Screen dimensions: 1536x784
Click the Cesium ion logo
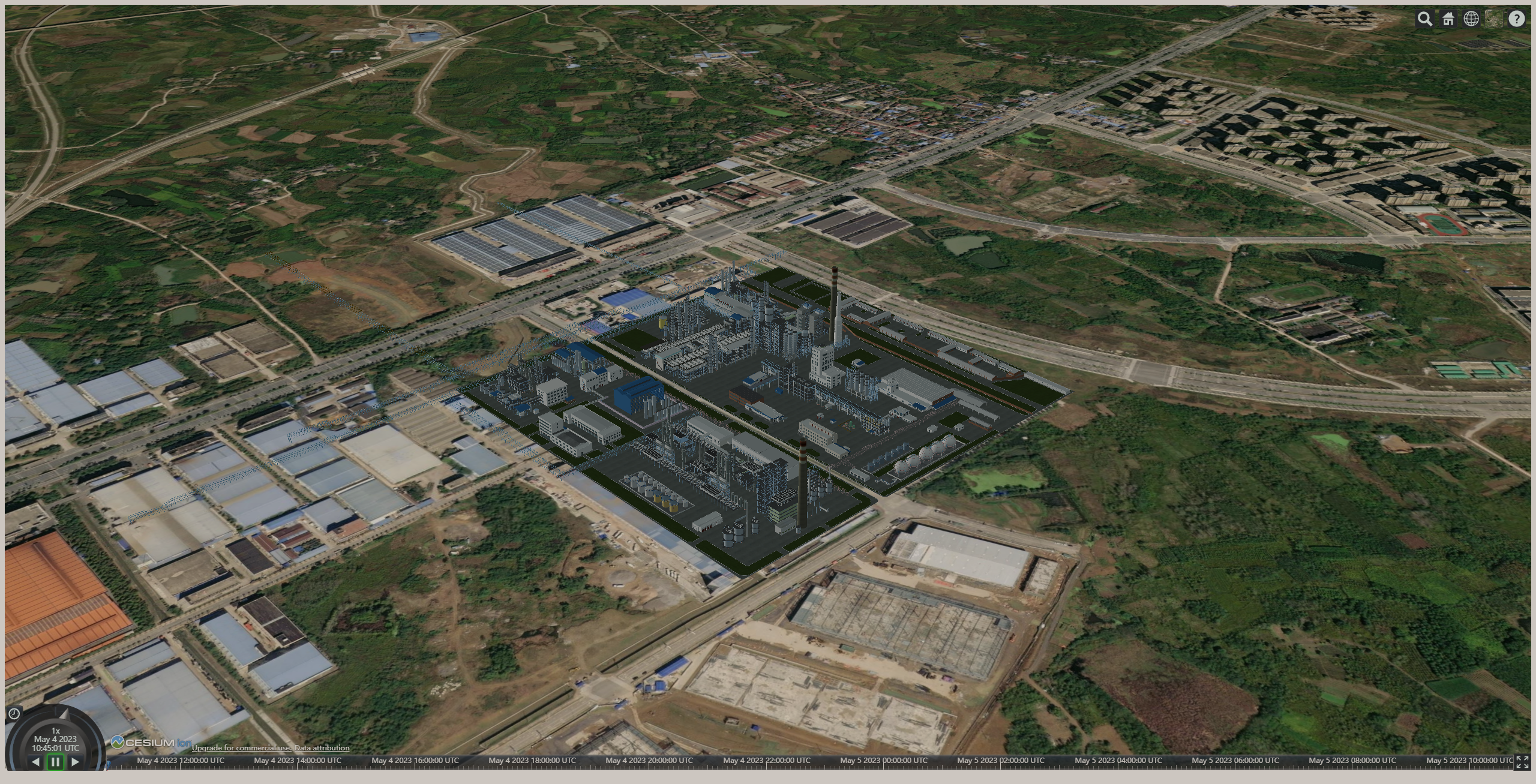pos(151,743)
